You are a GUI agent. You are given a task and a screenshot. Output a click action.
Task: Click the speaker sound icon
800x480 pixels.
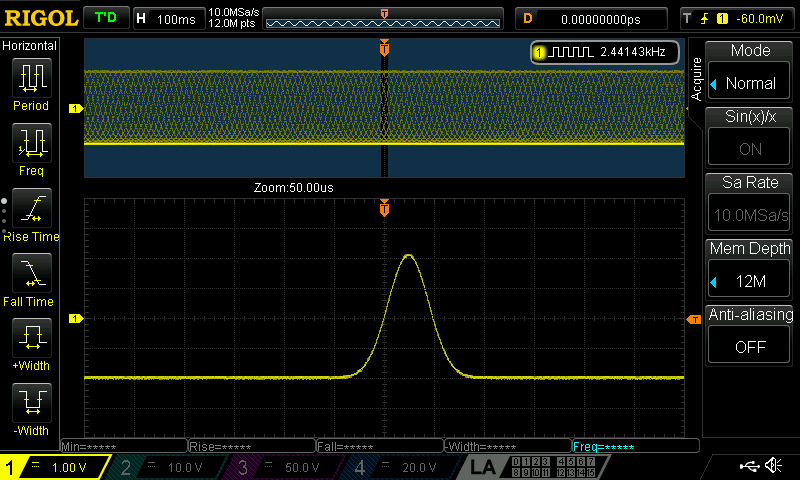(774, 466)
